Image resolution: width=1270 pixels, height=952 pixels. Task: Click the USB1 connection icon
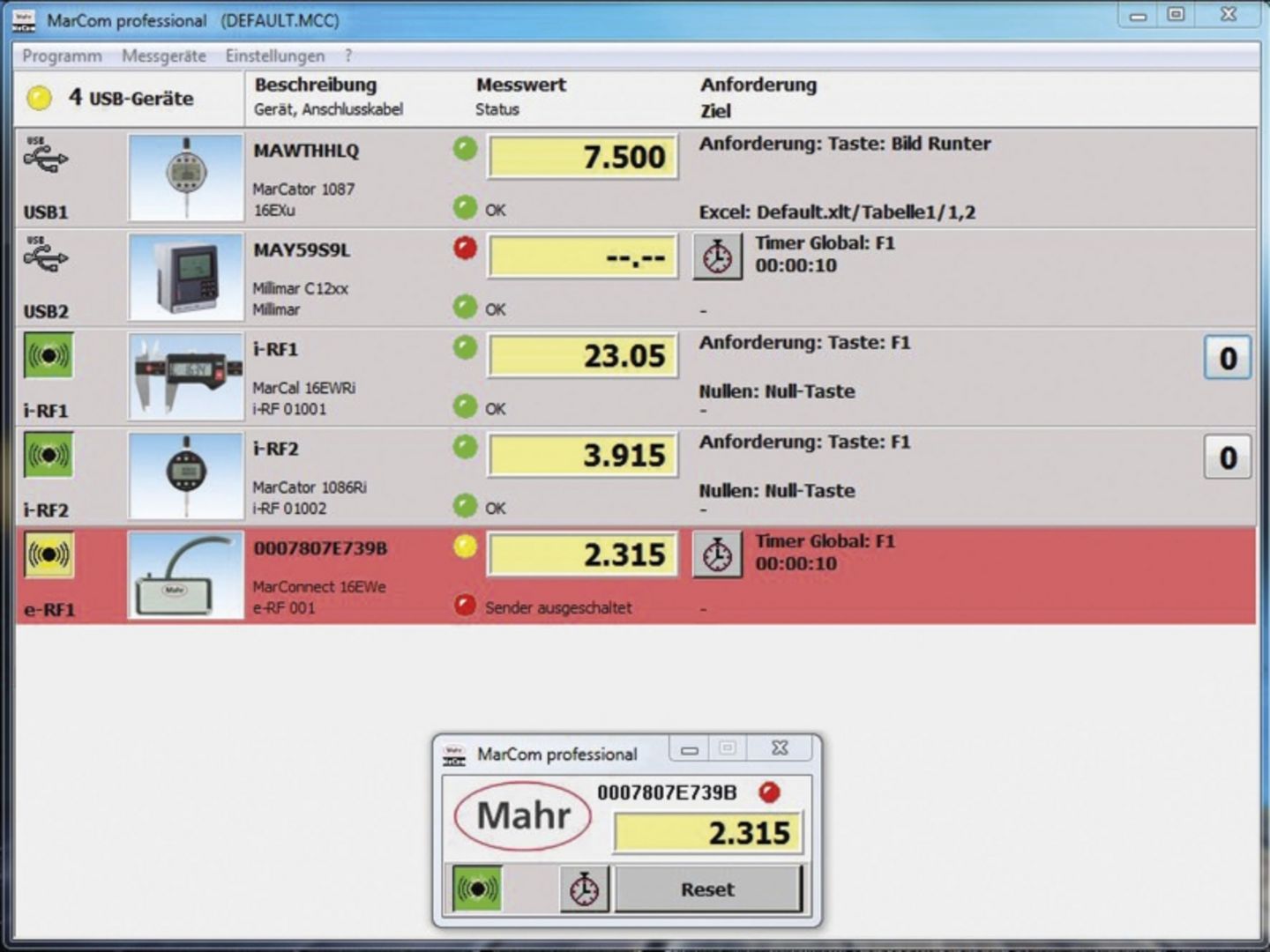46,156
